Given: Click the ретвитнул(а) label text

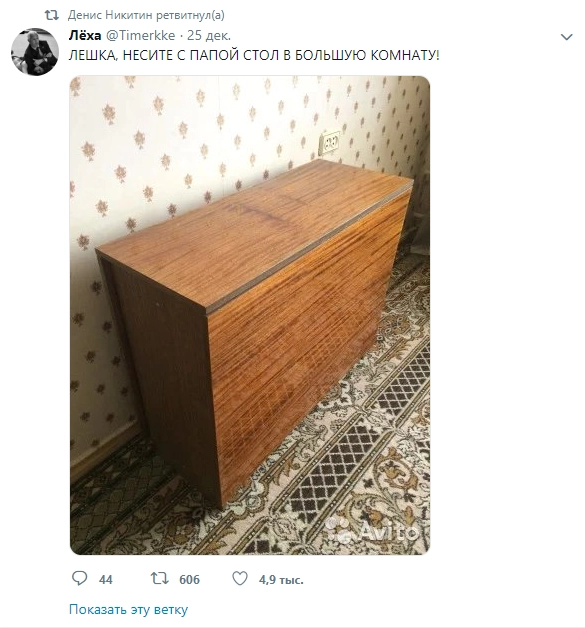Looking at the screenshot, I should 190,15.
